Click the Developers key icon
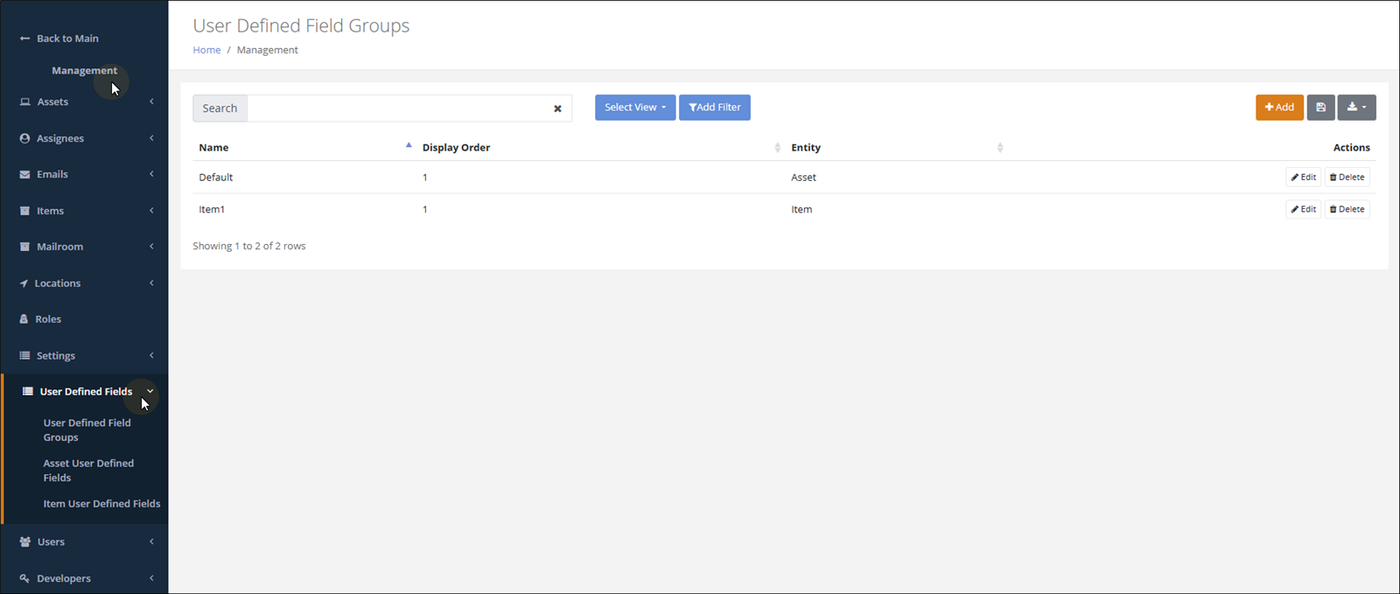The width and height of the screenshot is (1400, 594). 25,578
